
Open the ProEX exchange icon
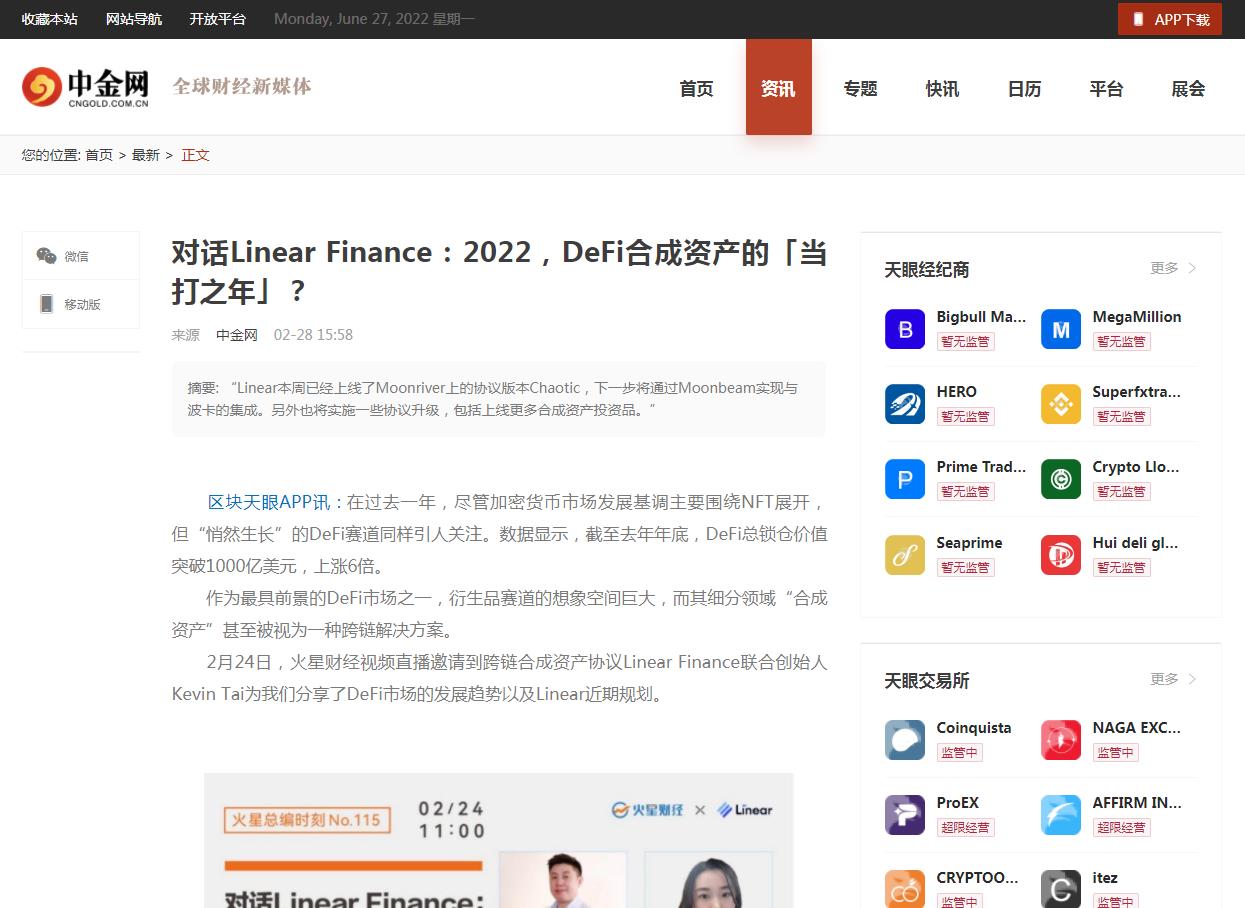[x=905, y=815]
